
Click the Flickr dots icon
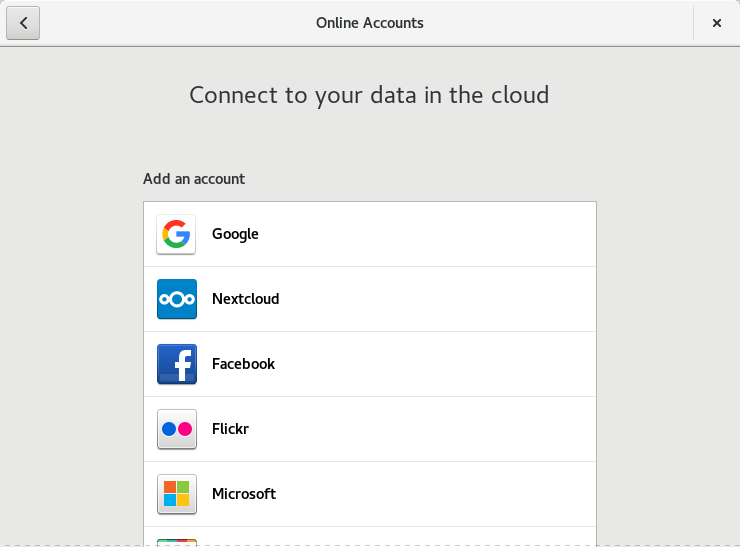coord(176,429)
